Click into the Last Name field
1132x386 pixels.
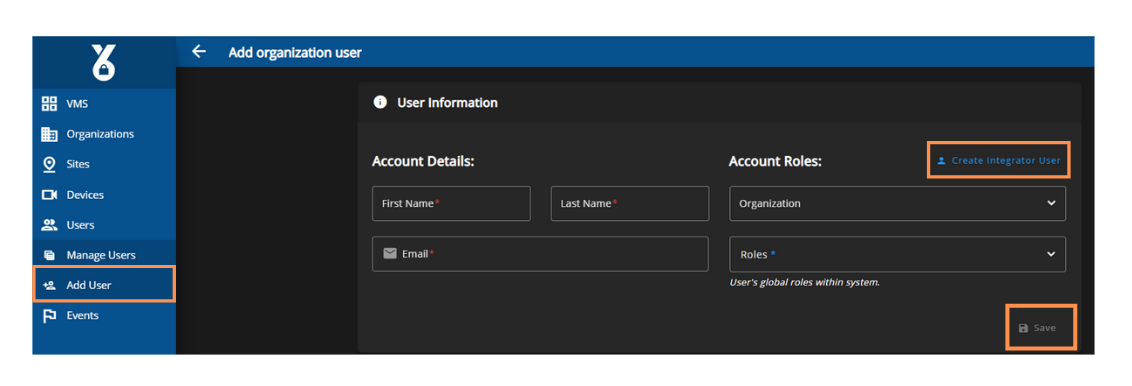click(630, 203)
